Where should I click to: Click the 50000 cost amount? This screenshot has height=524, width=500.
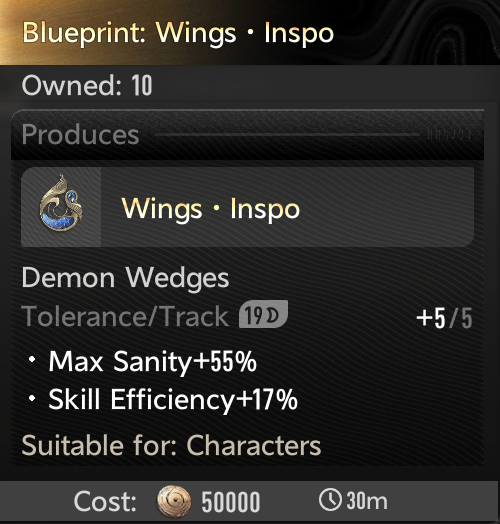[x=231, y=502]
